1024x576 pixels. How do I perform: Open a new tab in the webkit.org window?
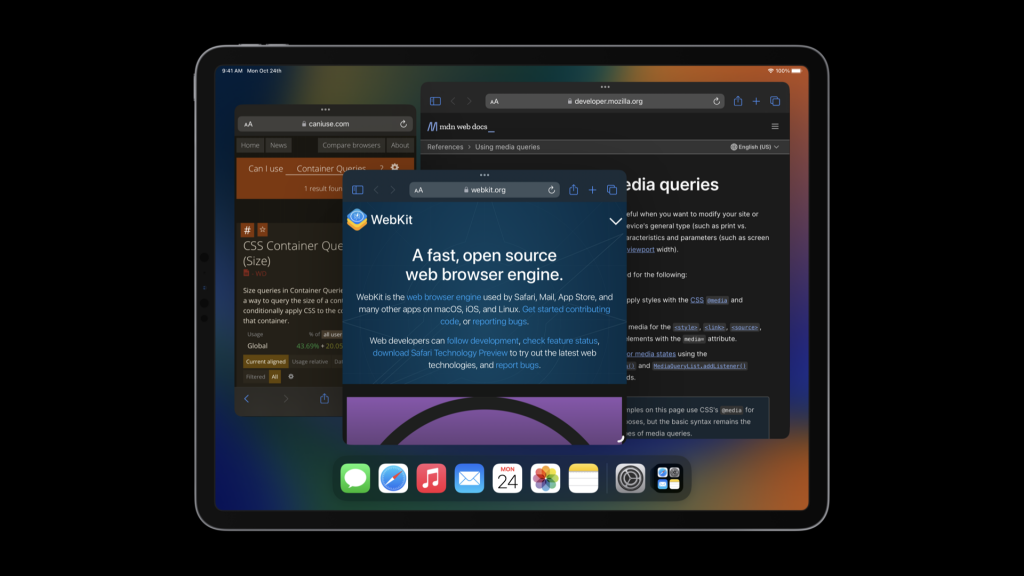point(592,190)
